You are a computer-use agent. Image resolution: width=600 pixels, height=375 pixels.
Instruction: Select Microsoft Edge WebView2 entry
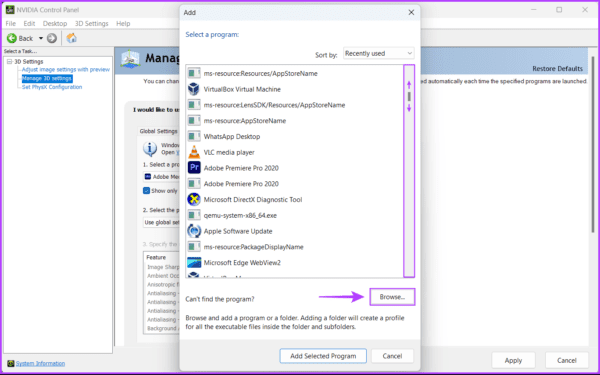pyautogui.click(x=295, y=262)
